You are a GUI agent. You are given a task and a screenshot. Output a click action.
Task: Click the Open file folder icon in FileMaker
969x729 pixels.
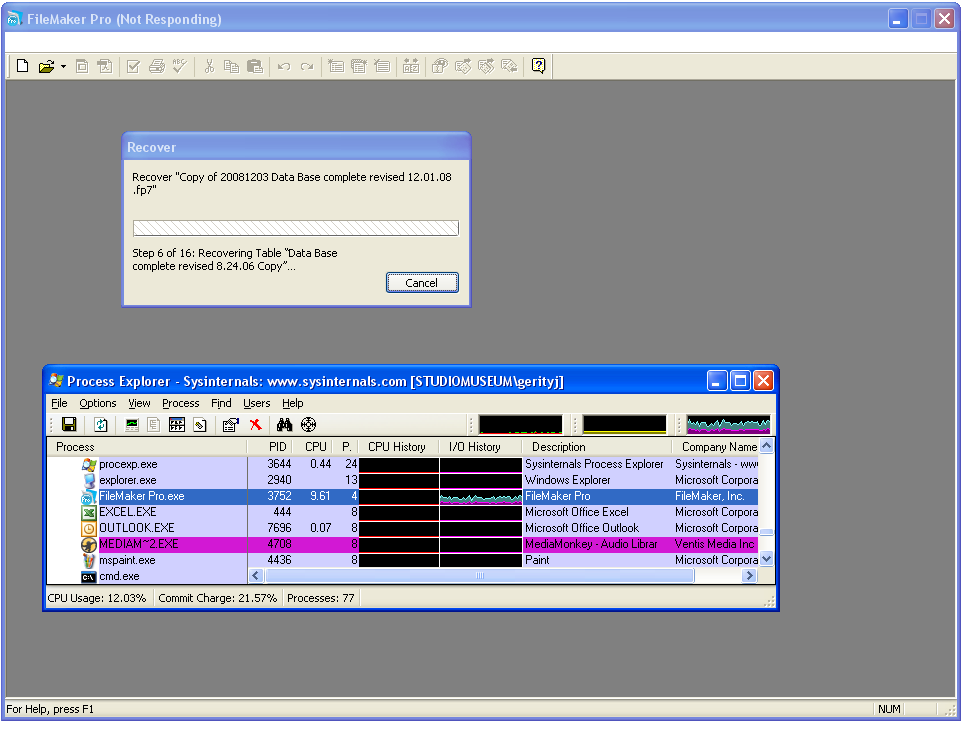click(x=46, y=67)
